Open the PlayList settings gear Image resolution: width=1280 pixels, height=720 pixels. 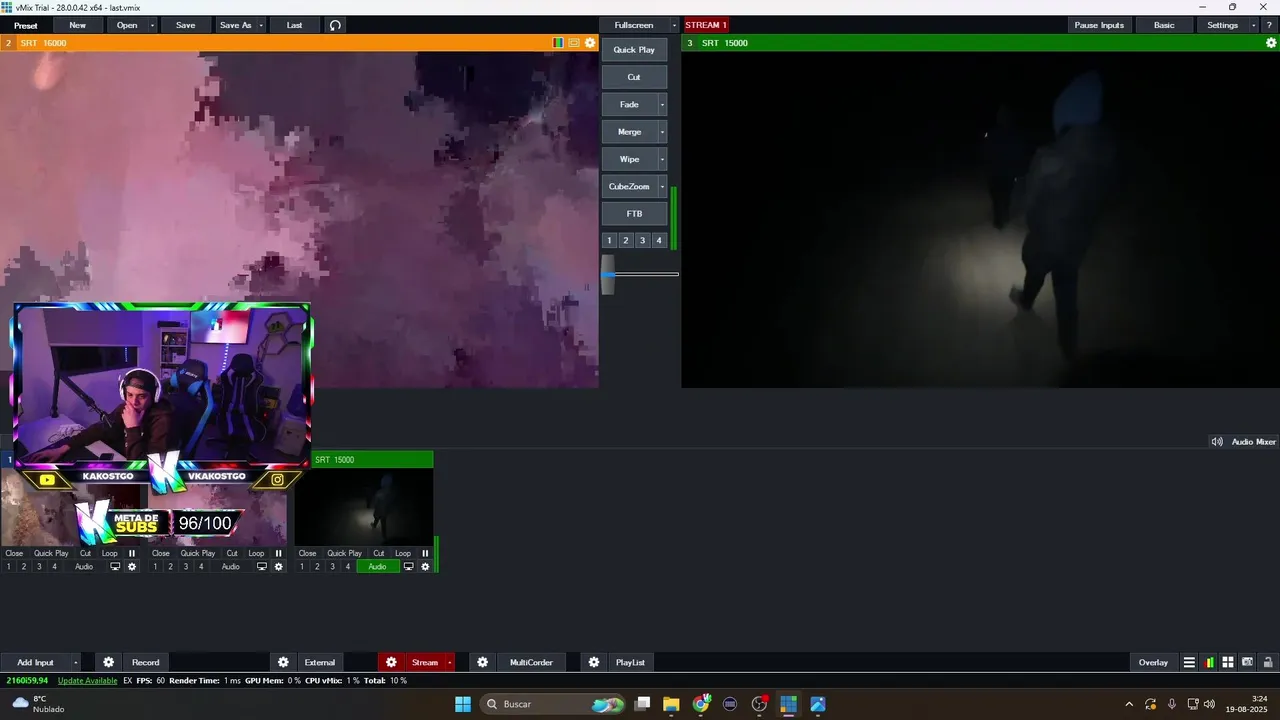click(x=593, y=662)
